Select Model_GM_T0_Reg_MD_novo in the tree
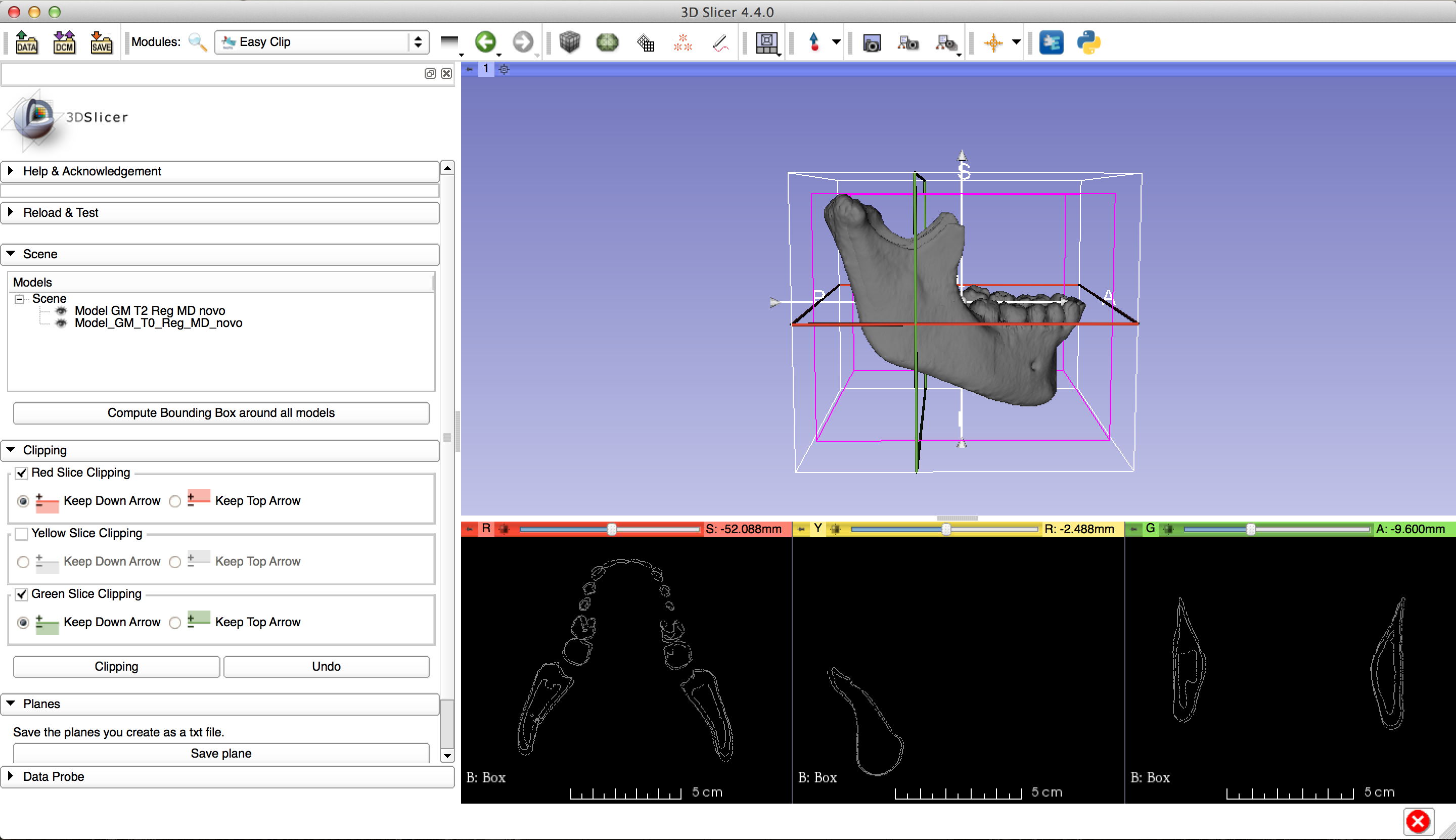 click(158, 323)
